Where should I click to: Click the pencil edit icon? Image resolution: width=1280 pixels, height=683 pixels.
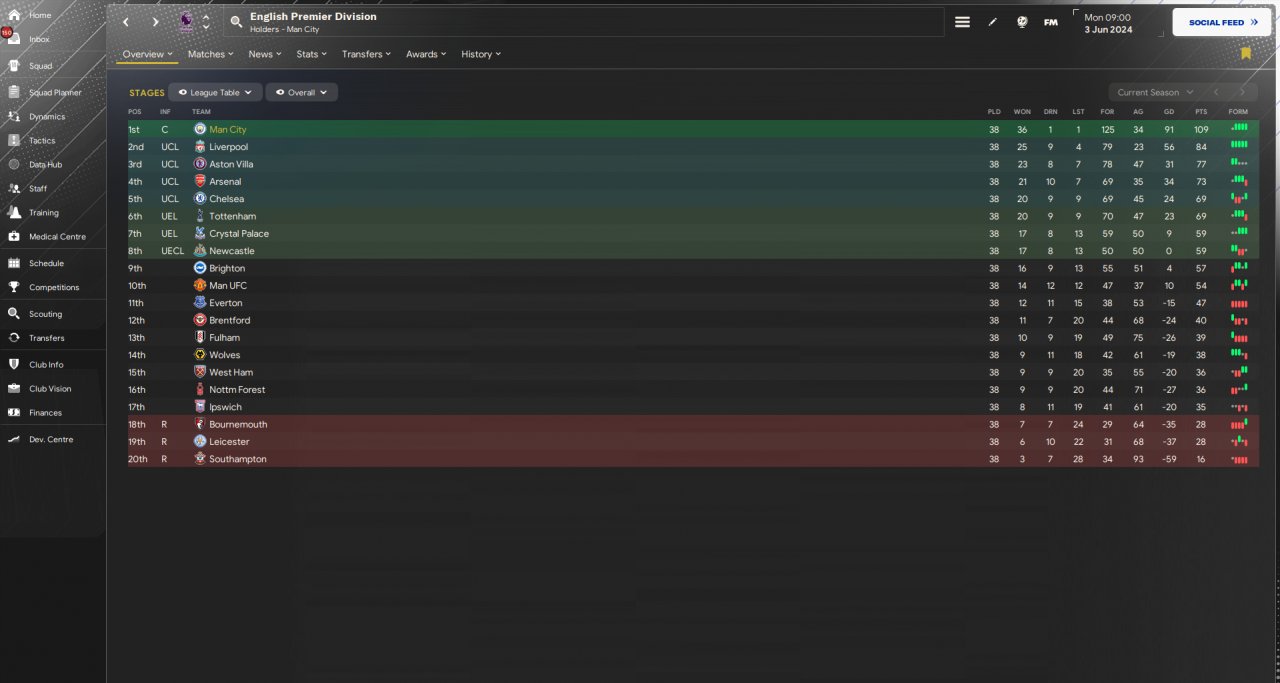993,22
